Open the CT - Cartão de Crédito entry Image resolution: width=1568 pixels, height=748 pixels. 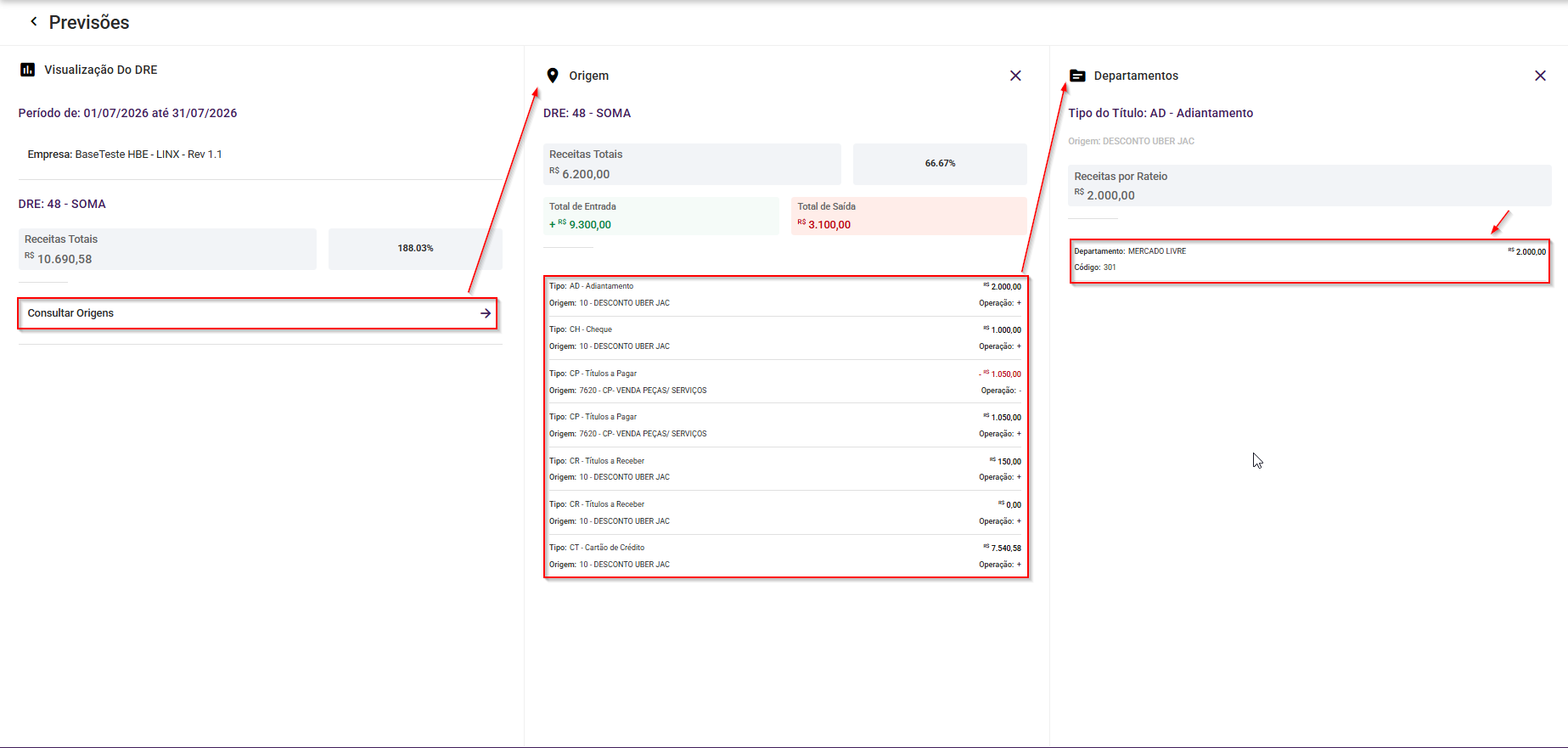coord(785,556)
